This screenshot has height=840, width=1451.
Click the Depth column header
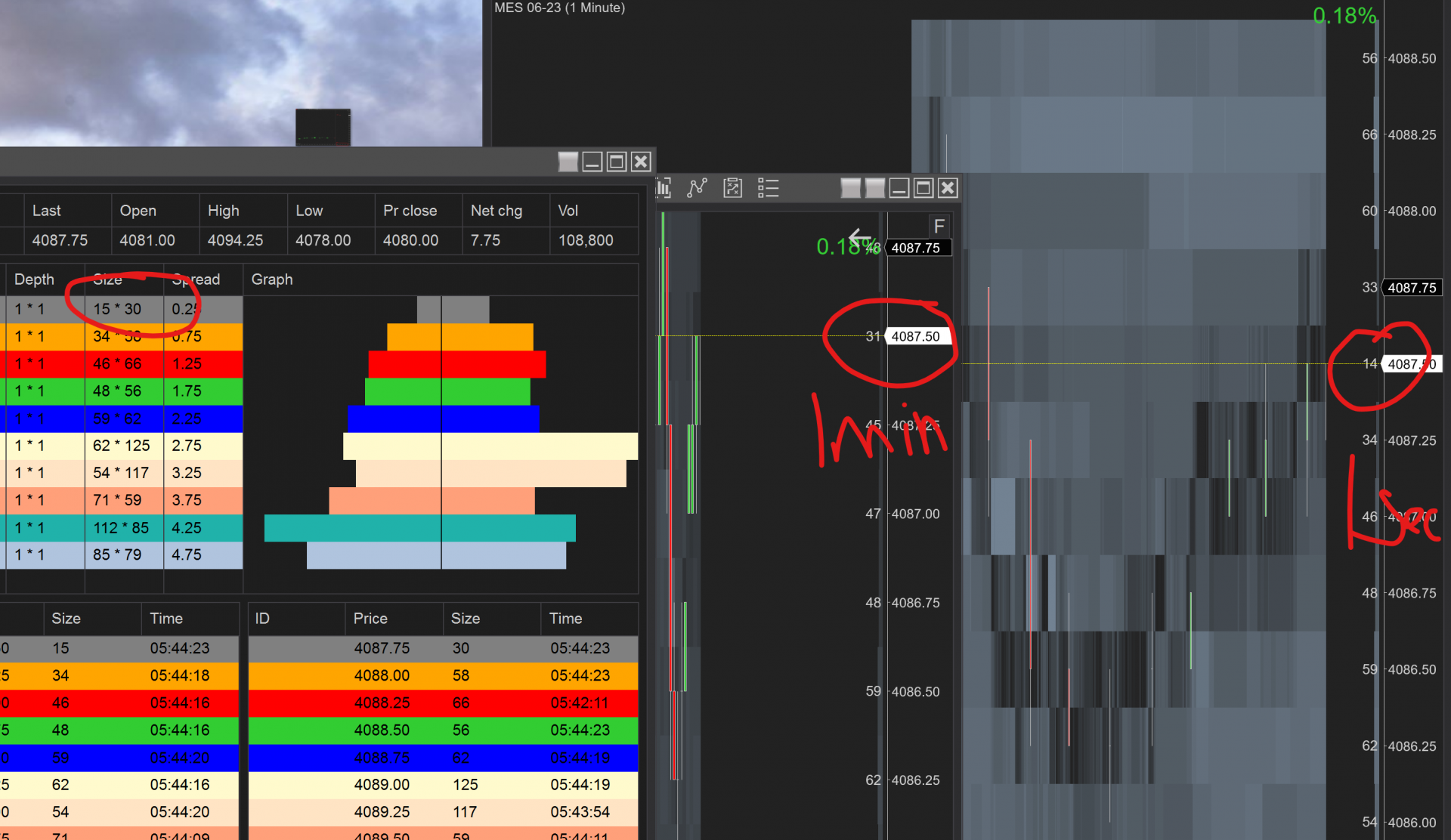34,279
